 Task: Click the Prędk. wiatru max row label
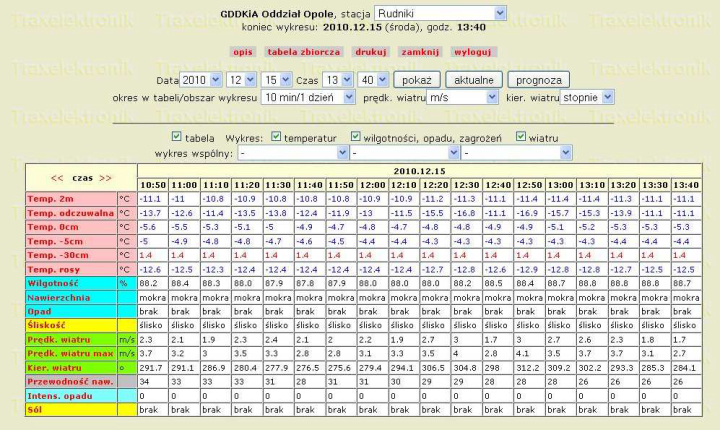pos(71,354)
